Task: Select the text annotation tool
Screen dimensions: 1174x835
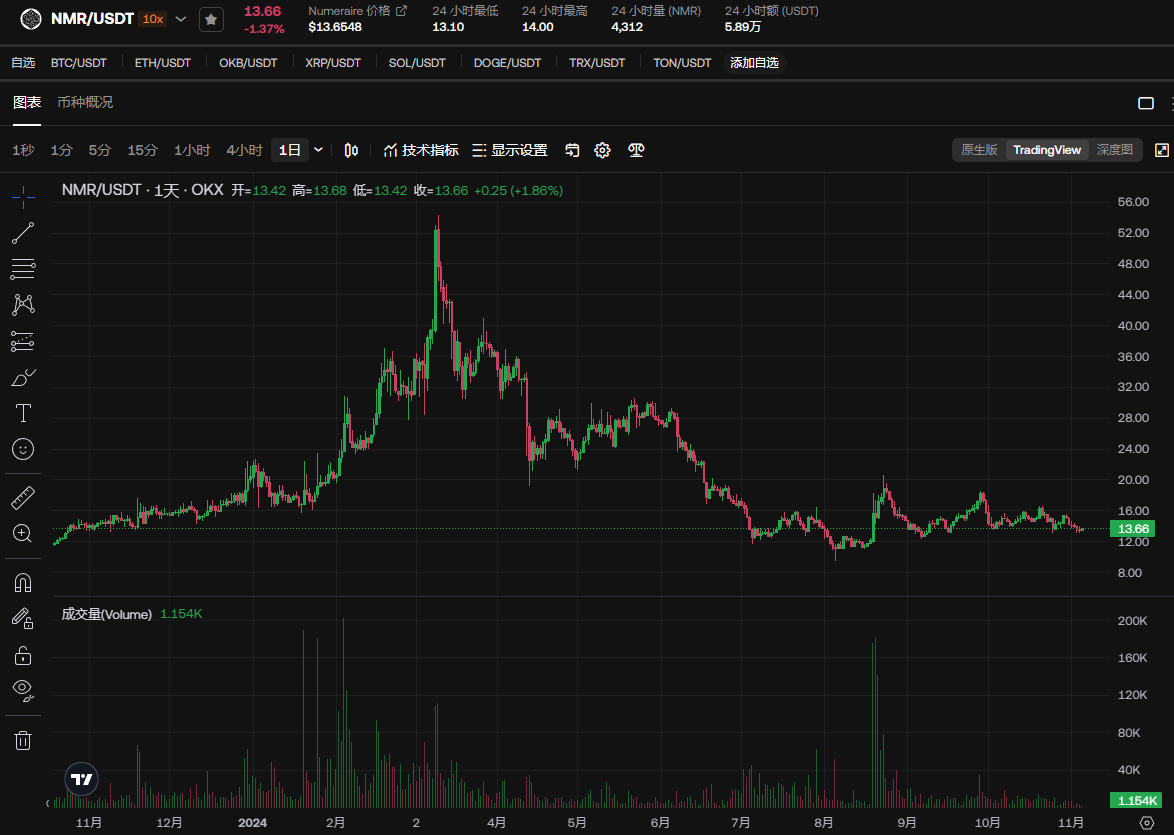Action: coord(23,413)
